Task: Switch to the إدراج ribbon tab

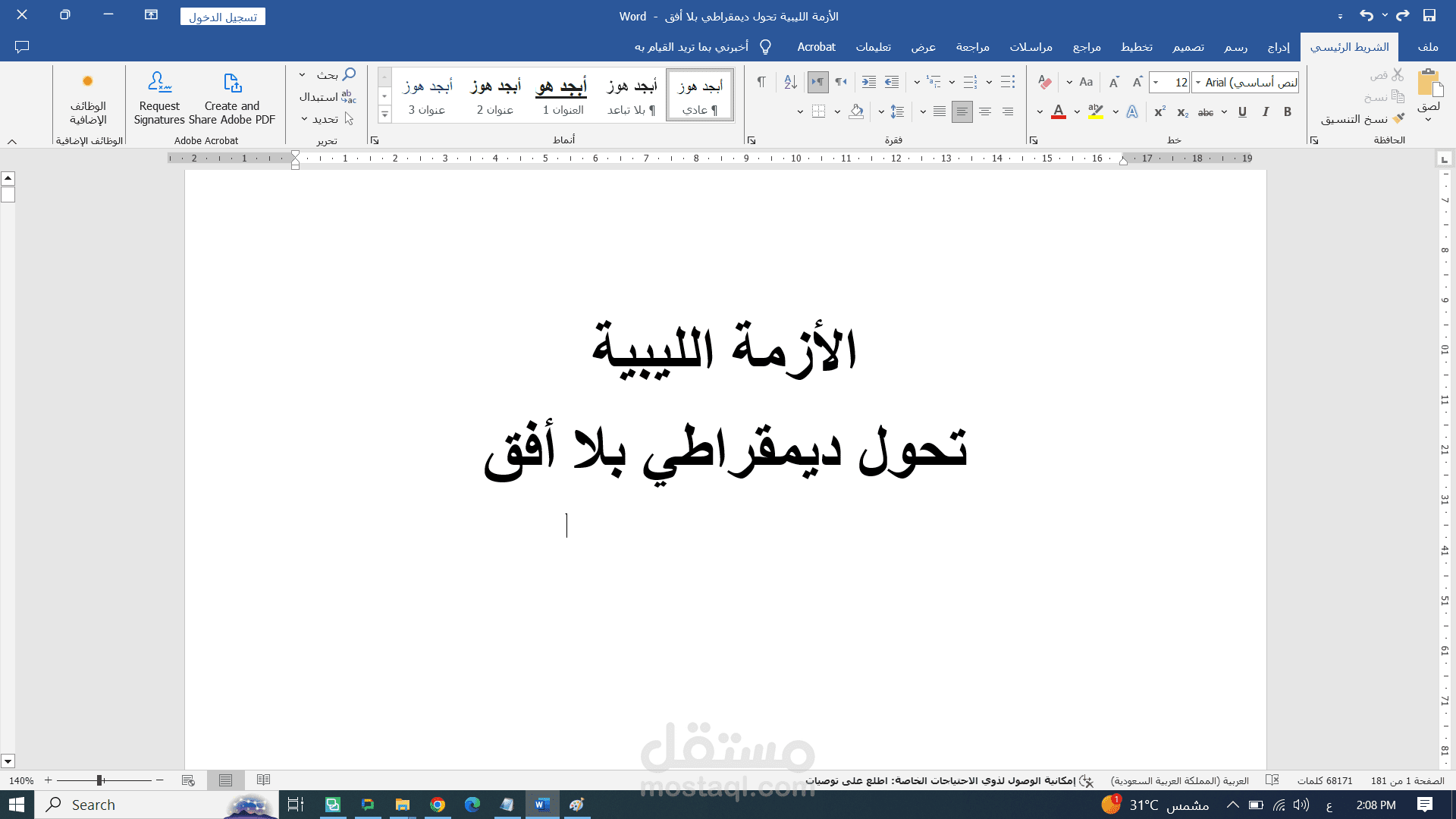Action: coord(1281,47)
